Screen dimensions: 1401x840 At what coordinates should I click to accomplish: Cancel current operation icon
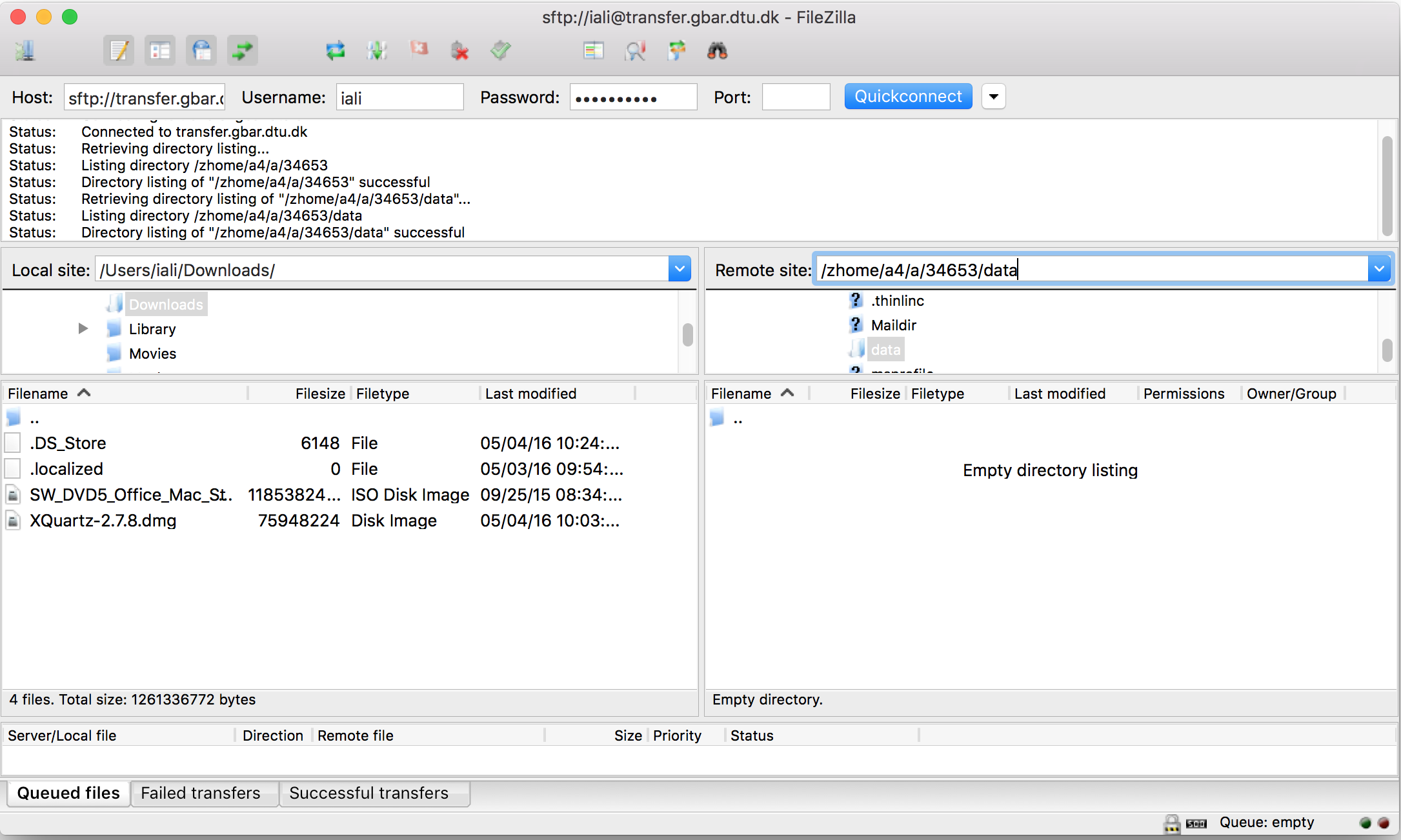pyautogui.click(x=419, y=49)
